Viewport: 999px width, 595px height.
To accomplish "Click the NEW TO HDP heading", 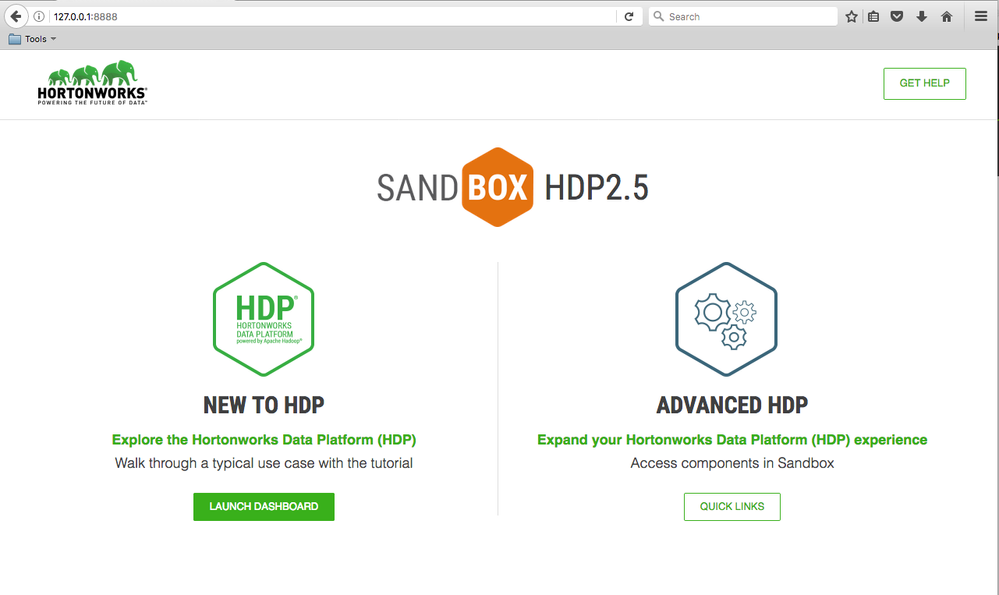I will [264, 405].
